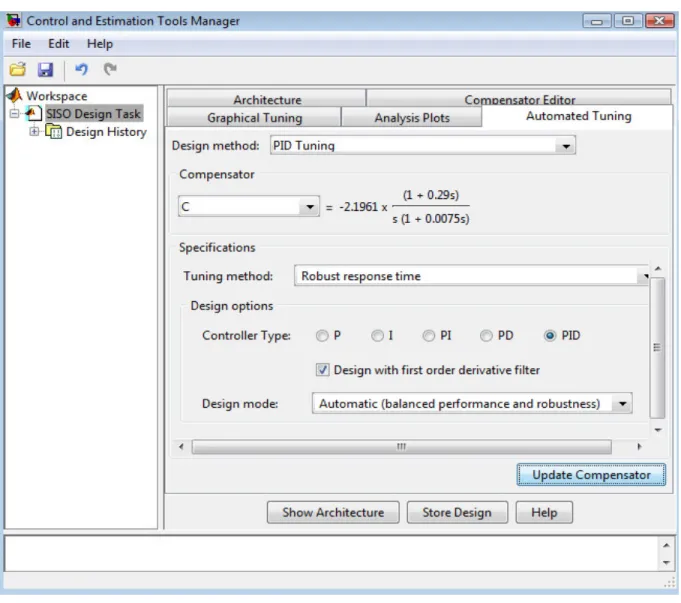This screenshot has width=681, height=603.
Task: Click the Design History folder icon
Action: pos(54,131)
